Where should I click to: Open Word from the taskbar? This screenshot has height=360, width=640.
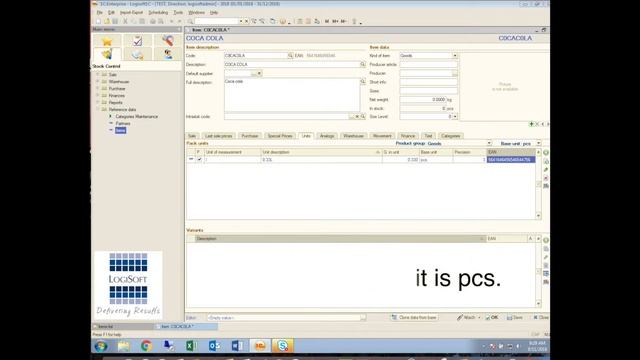[x=237, y=346]
